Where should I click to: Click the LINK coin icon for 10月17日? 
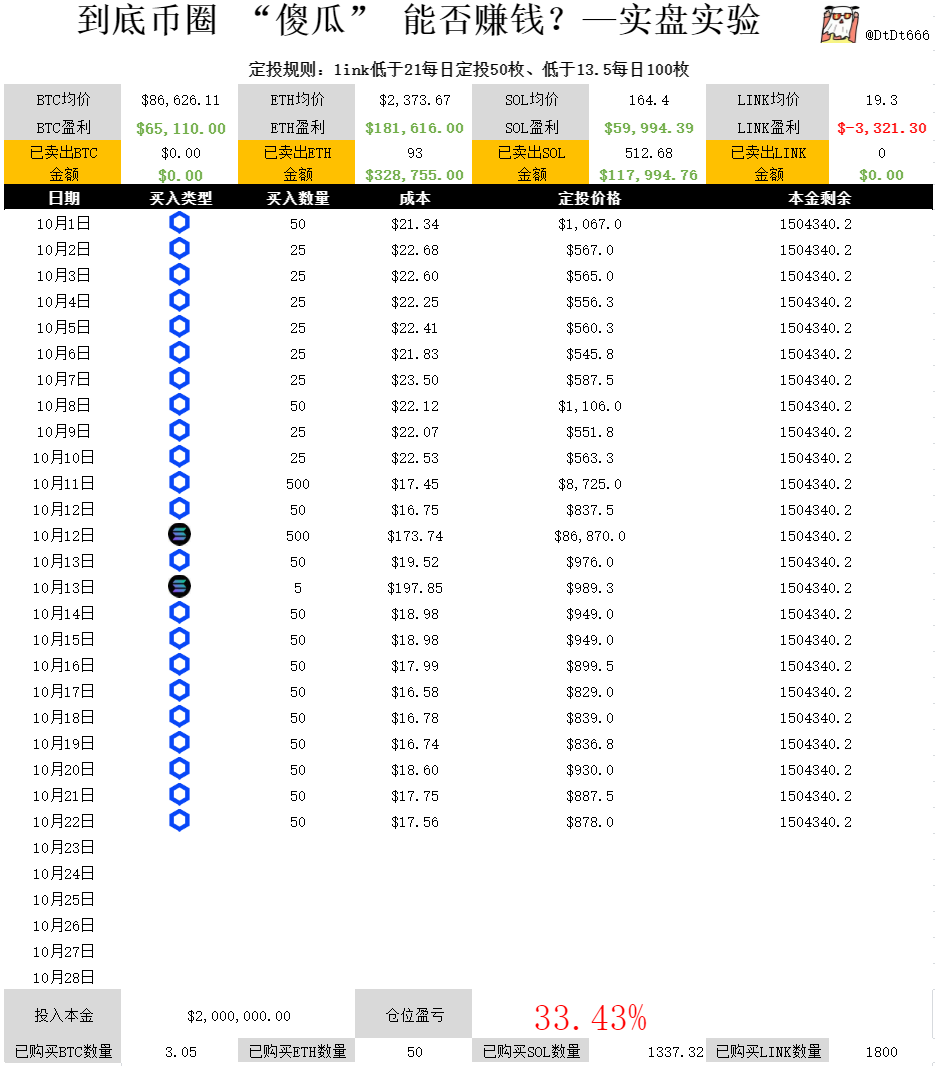[x=179, y=691]
